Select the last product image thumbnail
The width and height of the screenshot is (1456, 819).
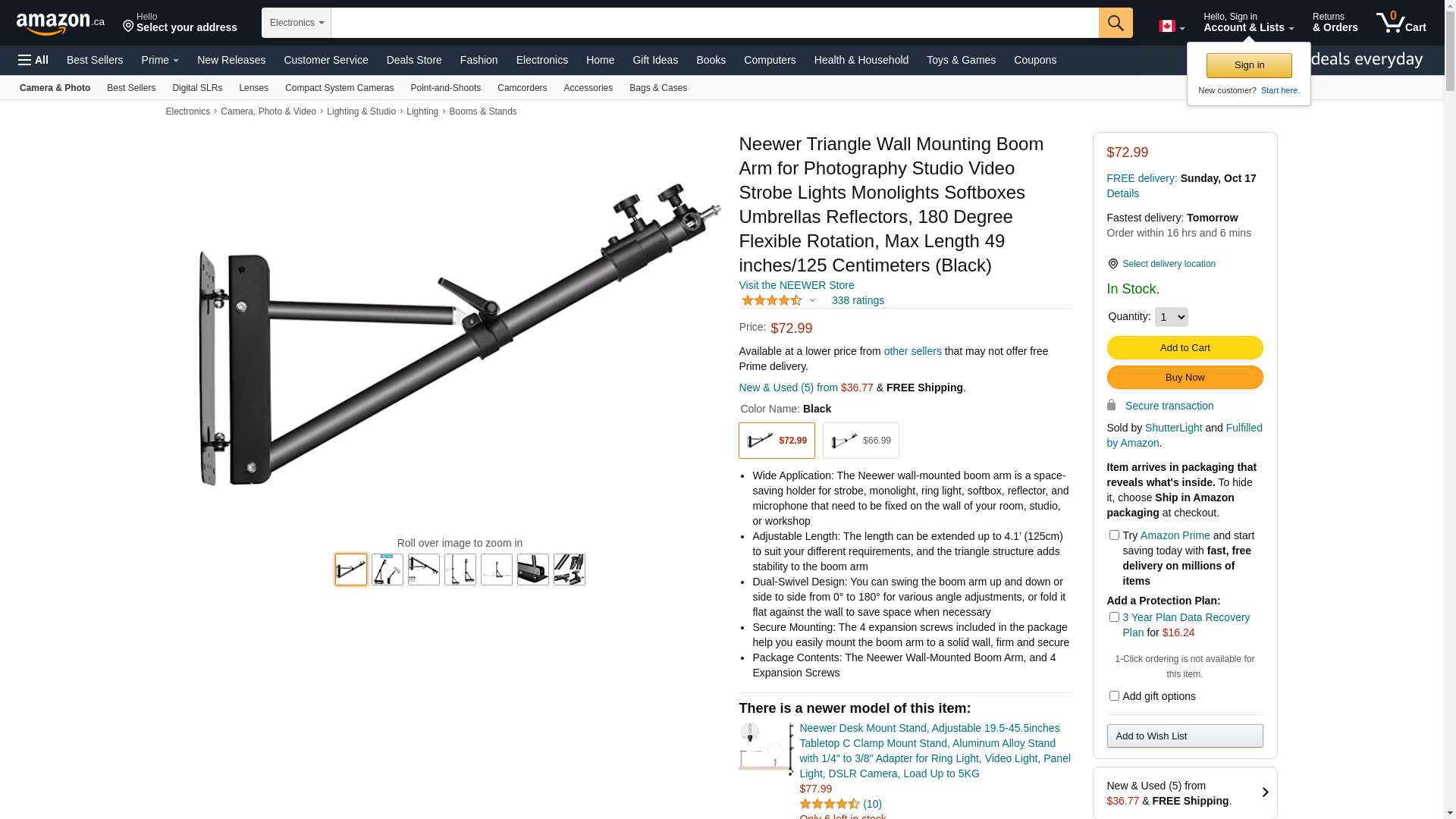[x=570, y=570]
